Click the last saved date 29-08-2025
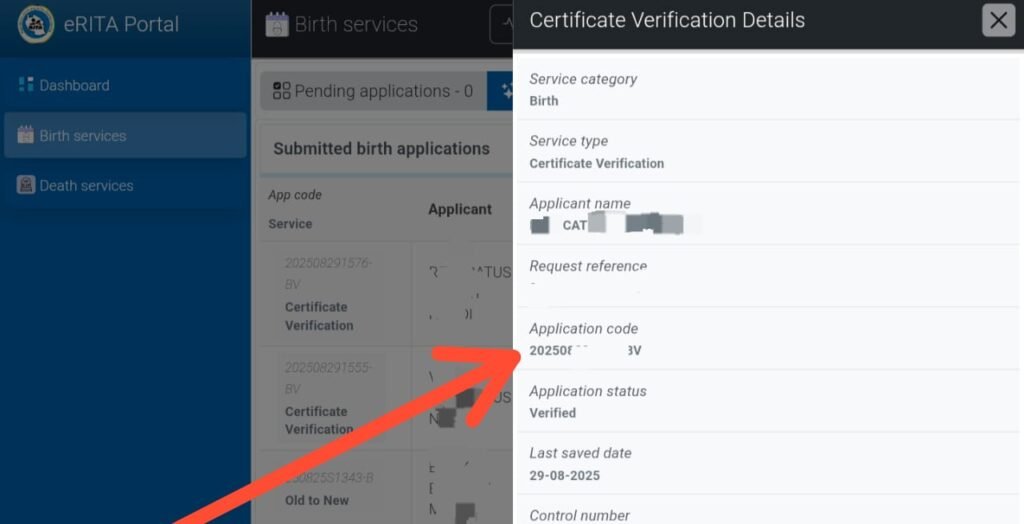This screenshot has height=524, width=1024. click(564, 476)
